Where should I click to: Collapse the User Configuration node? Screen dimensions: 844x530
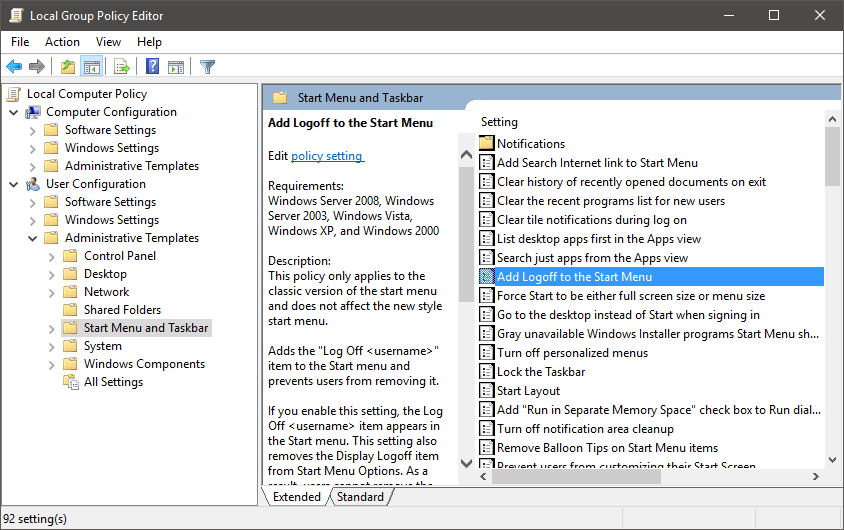pos(14,185)
